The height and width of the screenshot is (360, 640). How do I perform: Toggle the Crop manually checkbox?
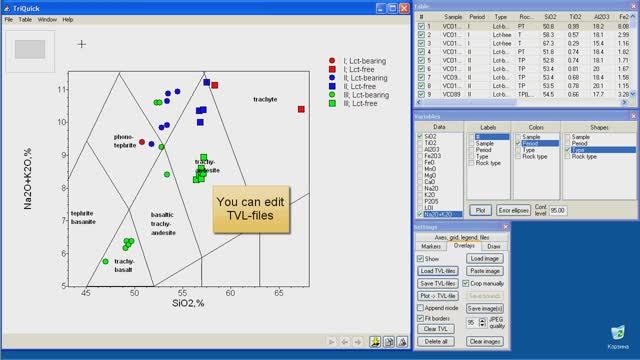pyautogui.click(x=466, y=283)
